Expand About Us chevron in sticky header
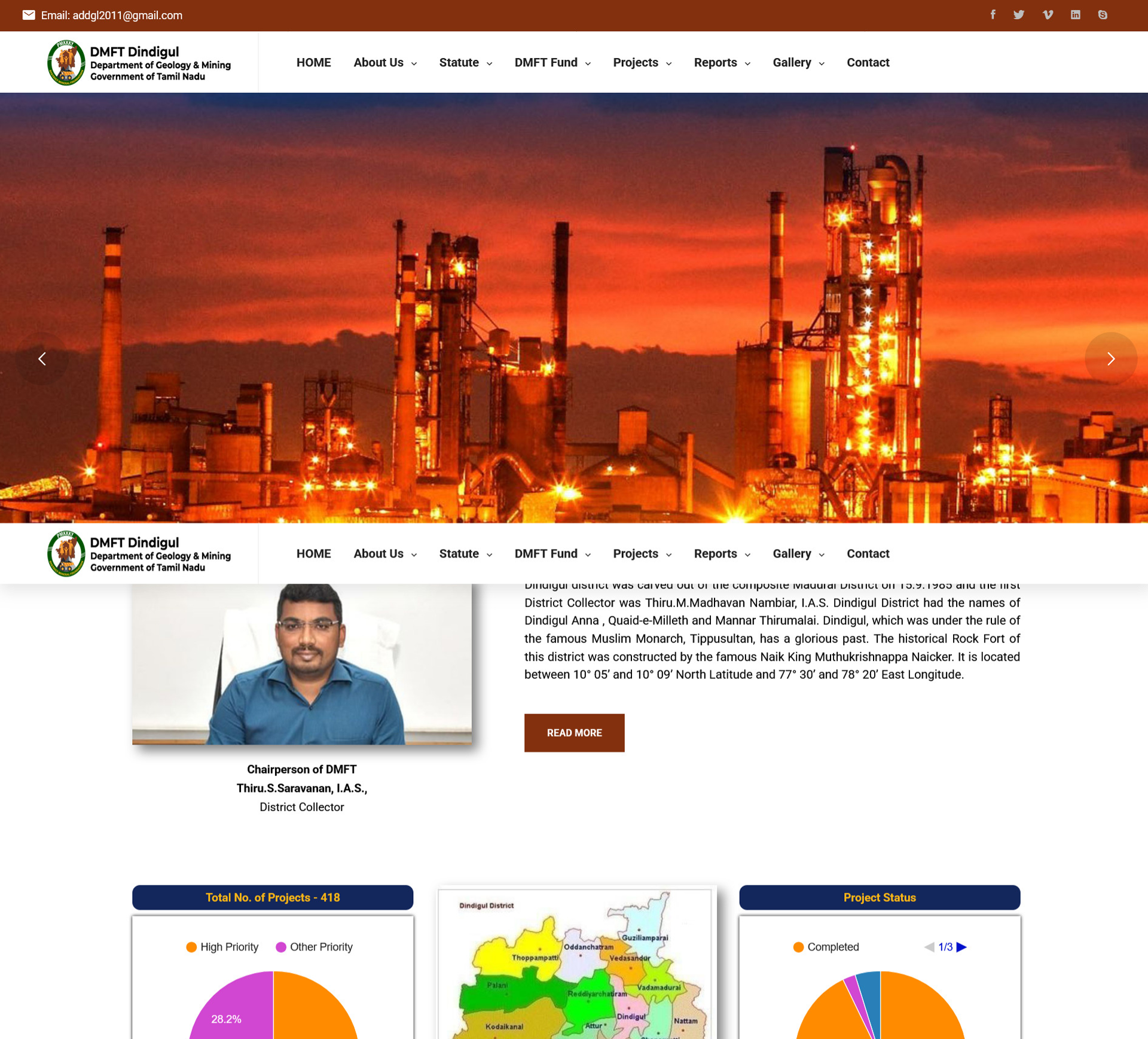 point(414,555)
